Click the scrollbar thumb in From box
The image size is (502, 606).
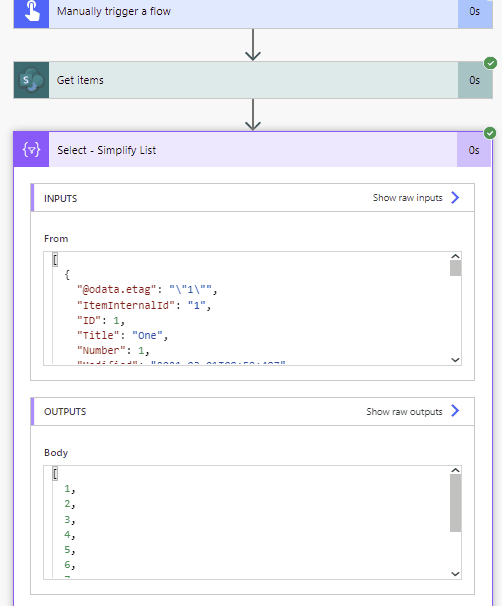(455, 268)
